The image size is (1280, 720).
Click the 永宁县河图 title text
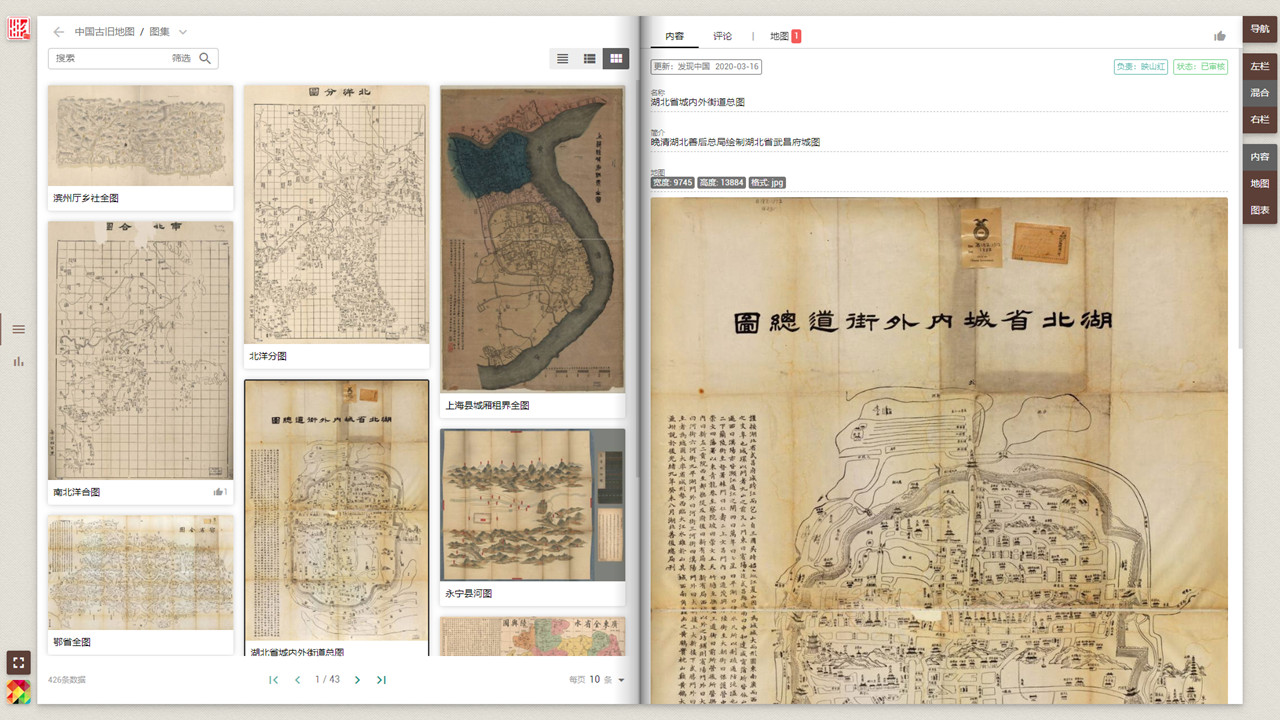point(469,594)
